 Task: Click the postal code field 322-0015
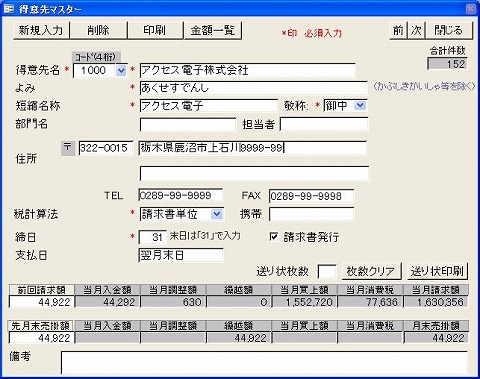point(106,148)
